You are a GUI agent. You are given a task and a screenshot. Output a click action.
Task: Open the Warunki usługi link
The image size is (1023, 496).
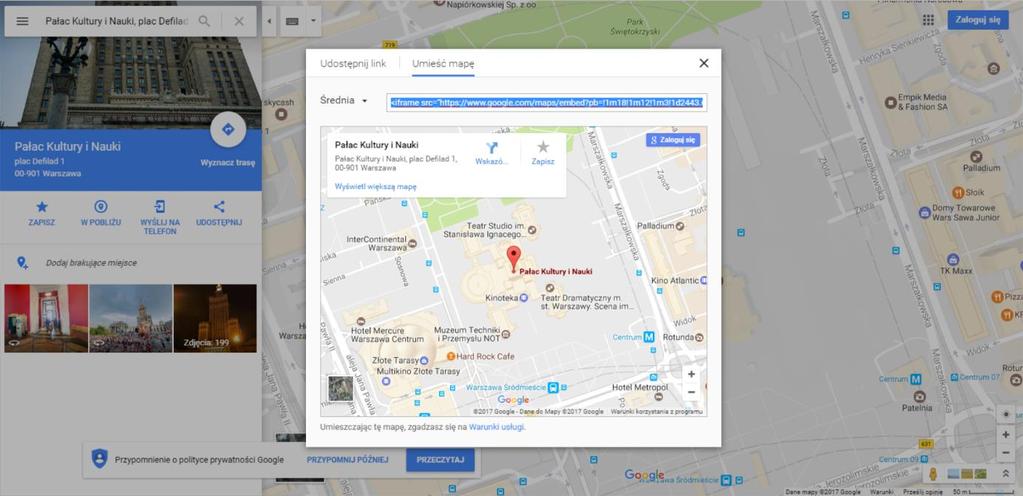coord(496,427)
